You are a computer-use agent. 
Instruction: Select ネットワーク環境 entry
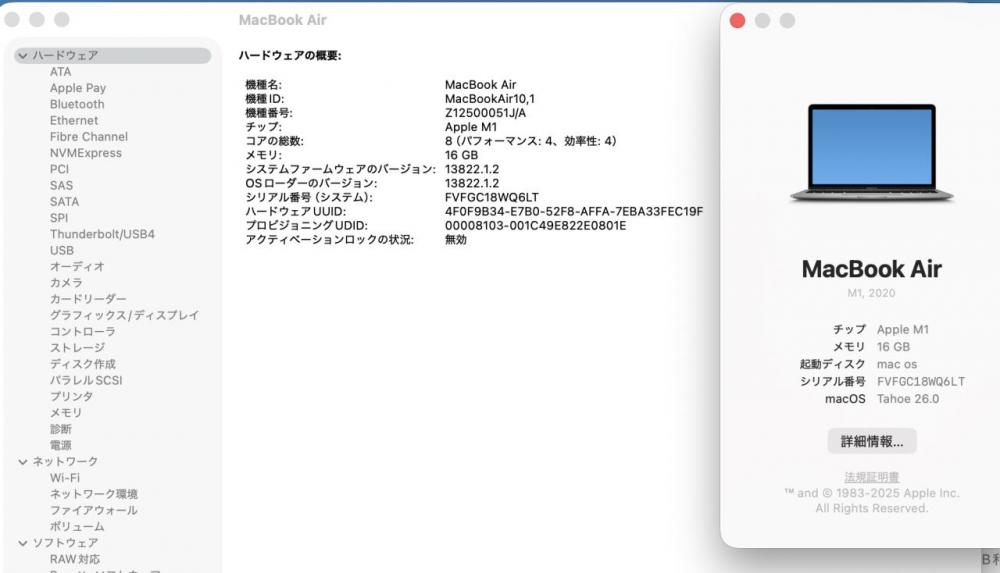pos(94,494)
